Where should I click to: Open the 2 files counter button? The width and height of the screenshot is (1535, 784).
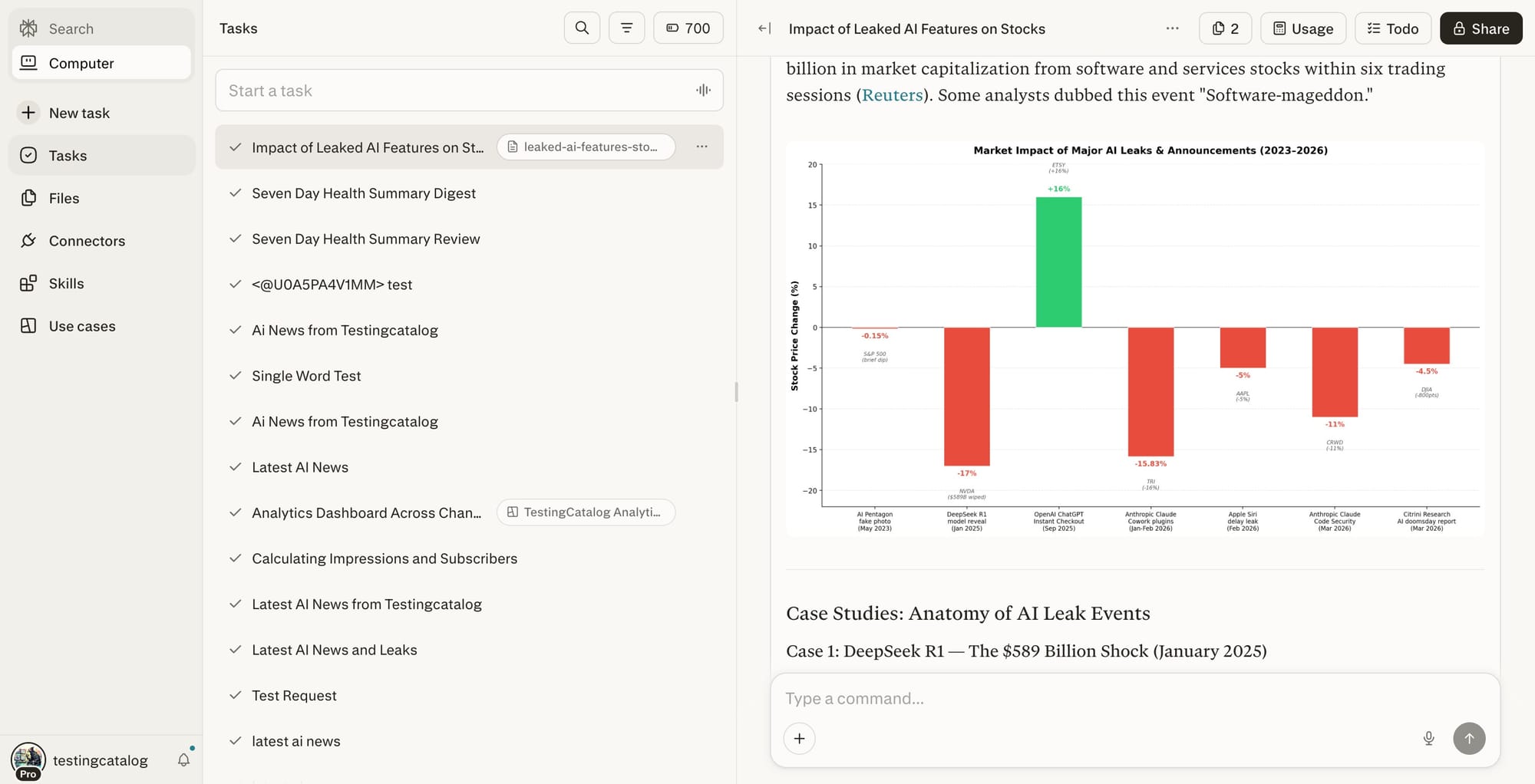(1225, 28)
